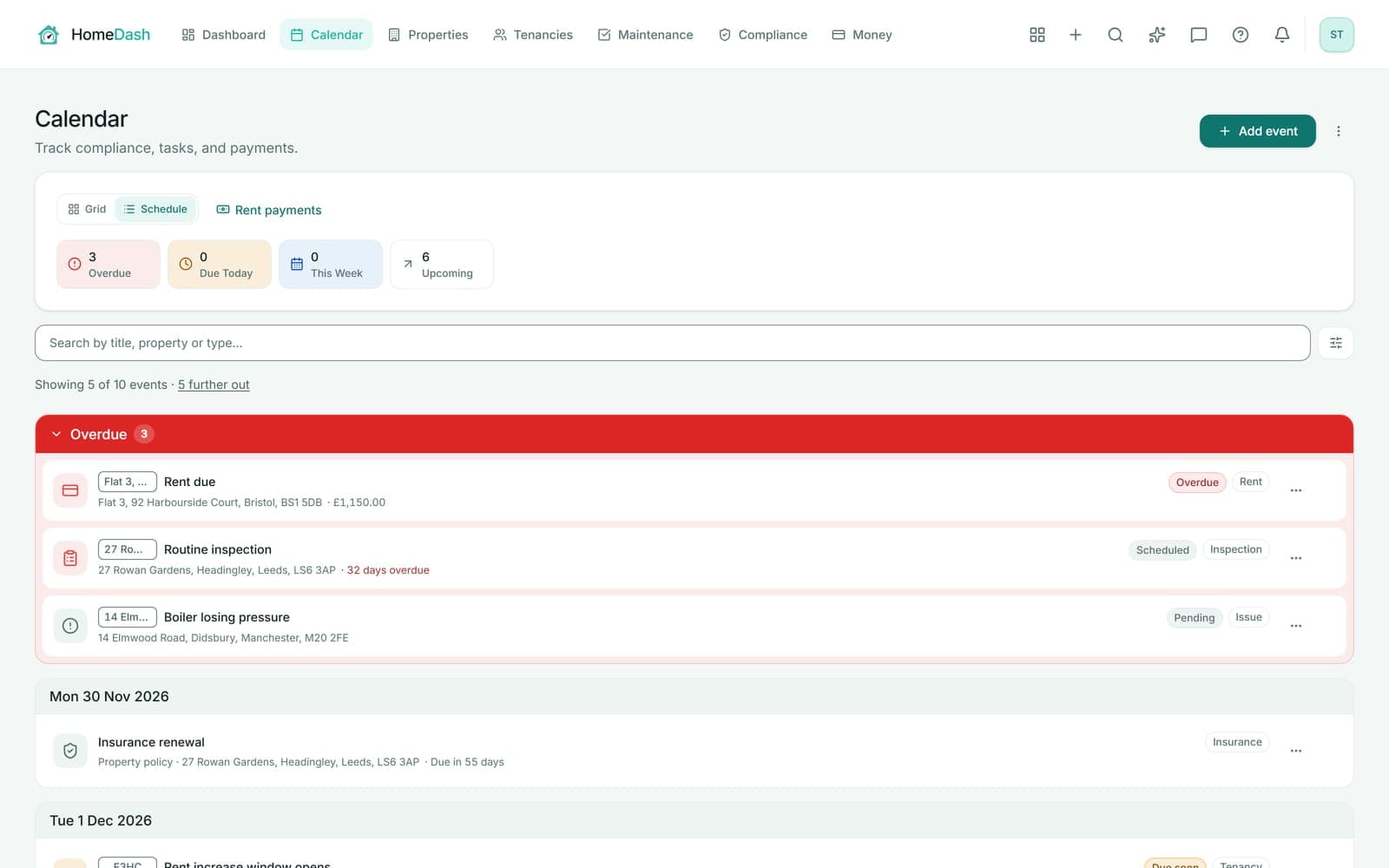Open more options for Rent due row

[x=1295, y=490]
